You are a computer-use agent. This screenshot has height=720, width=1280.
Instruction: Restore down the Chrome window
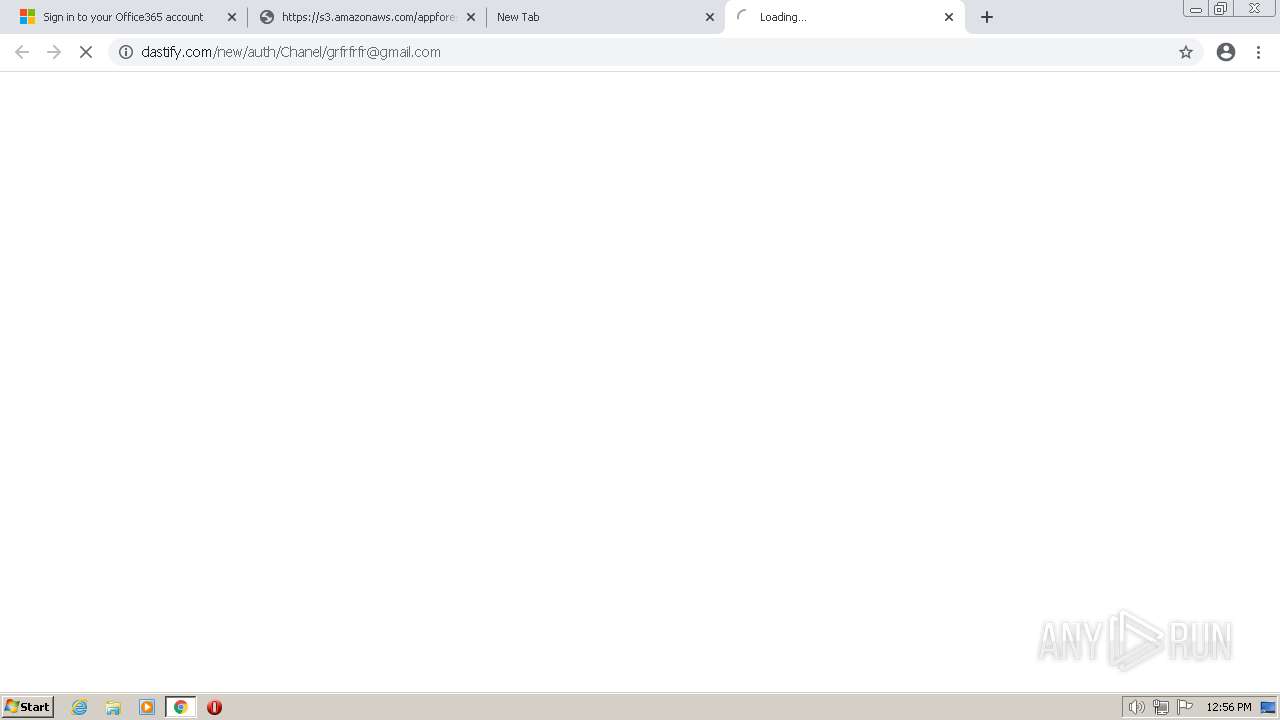pos(1220,9)
